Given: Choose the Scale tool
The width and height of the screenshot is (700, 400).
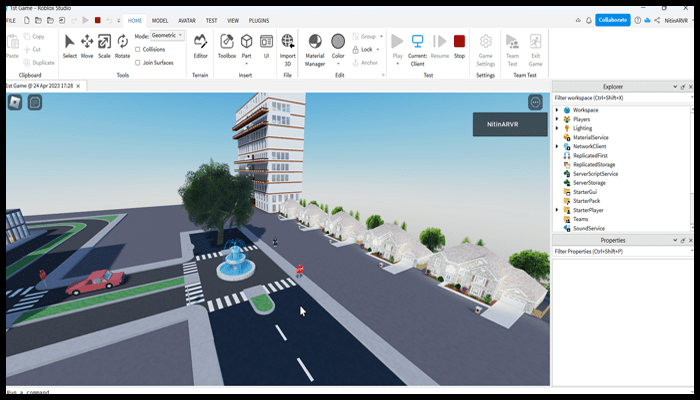Looking at the screenshot, I should click(x=104, y=46).
